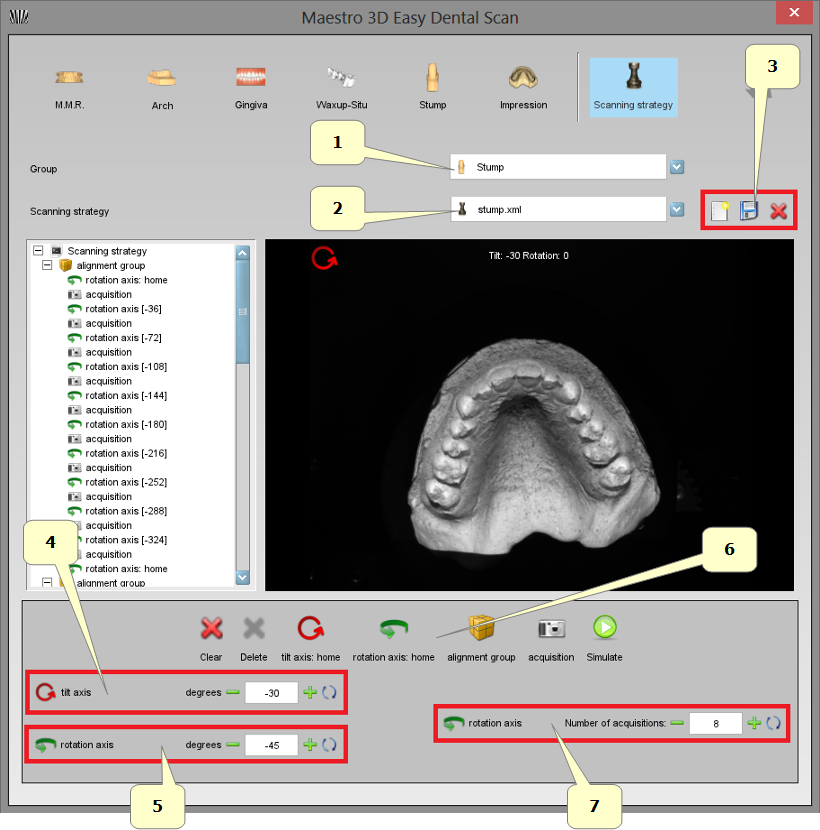The width and height of the screenshot is (820, 830).
Task: Select the Scanning strategy tab
Action: point(633,85)
